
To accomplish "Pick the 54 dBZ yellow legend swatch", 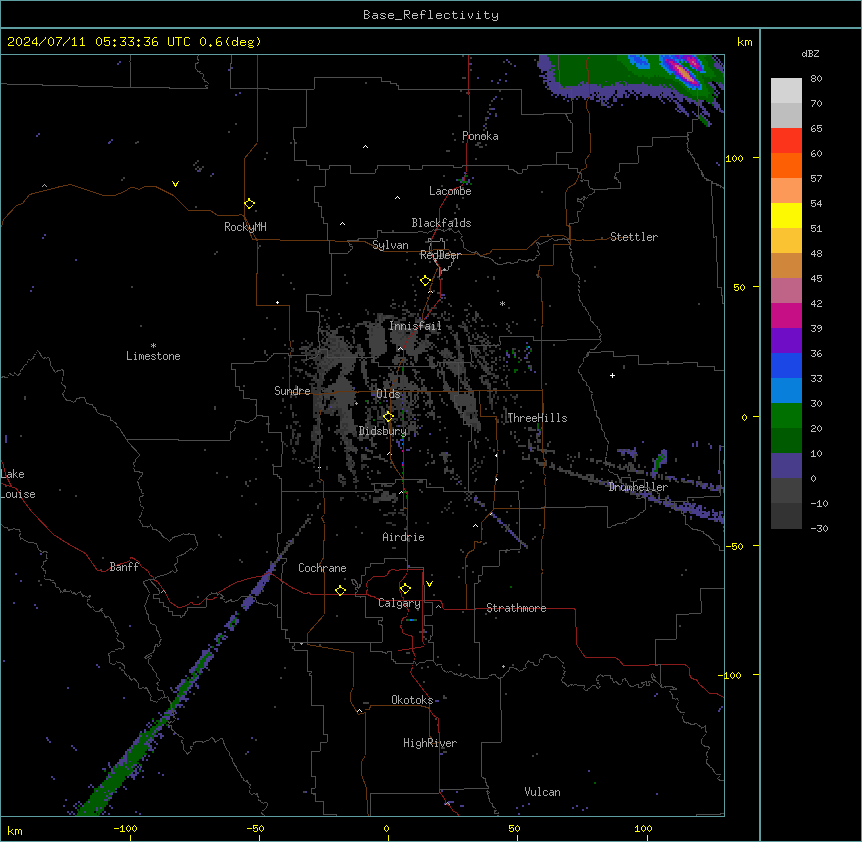I will point(786,215).
